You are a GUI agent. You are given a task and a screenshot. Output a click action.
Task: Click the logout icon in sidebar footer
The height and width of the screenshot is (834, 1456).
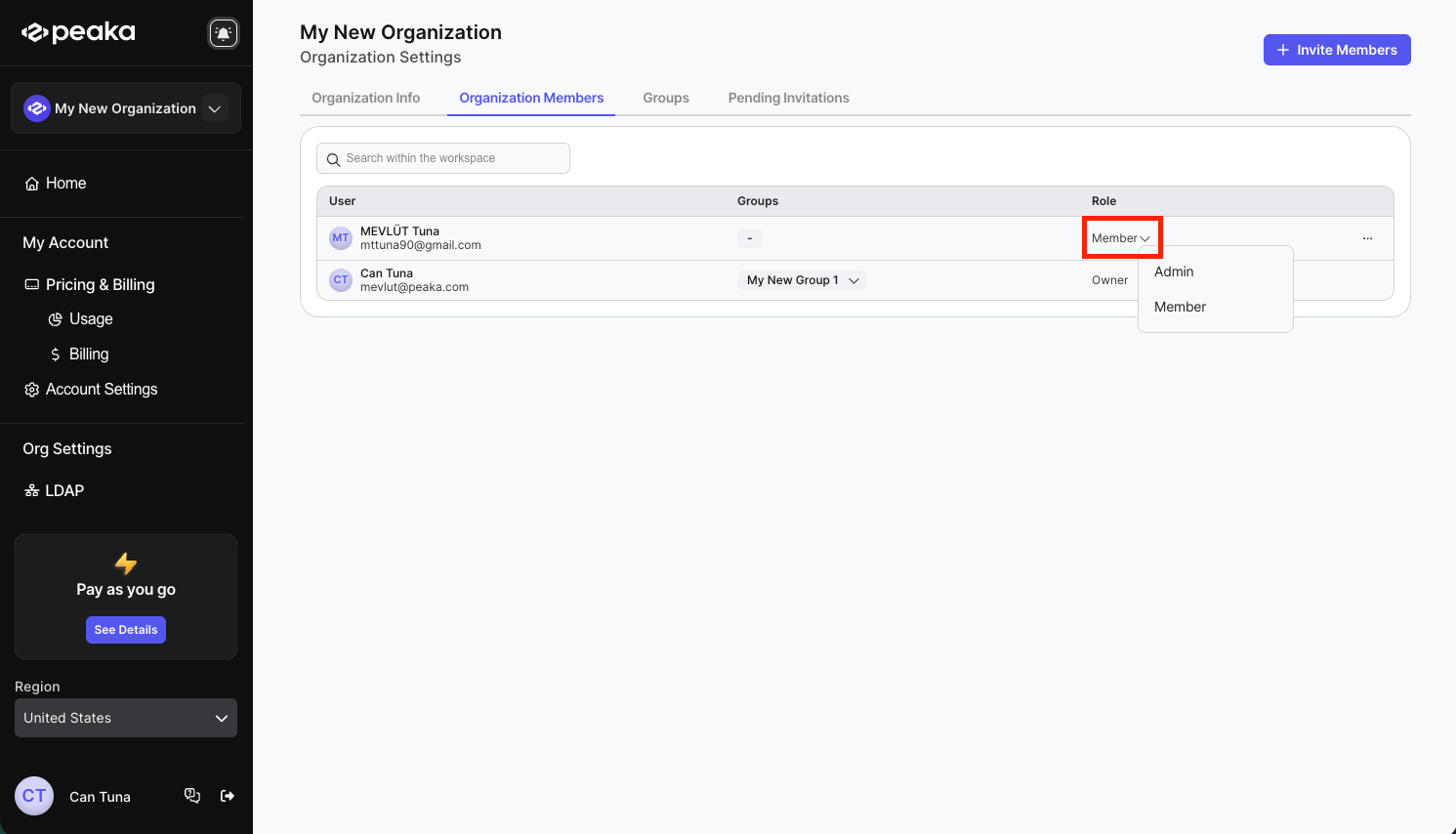pos(228,796)
